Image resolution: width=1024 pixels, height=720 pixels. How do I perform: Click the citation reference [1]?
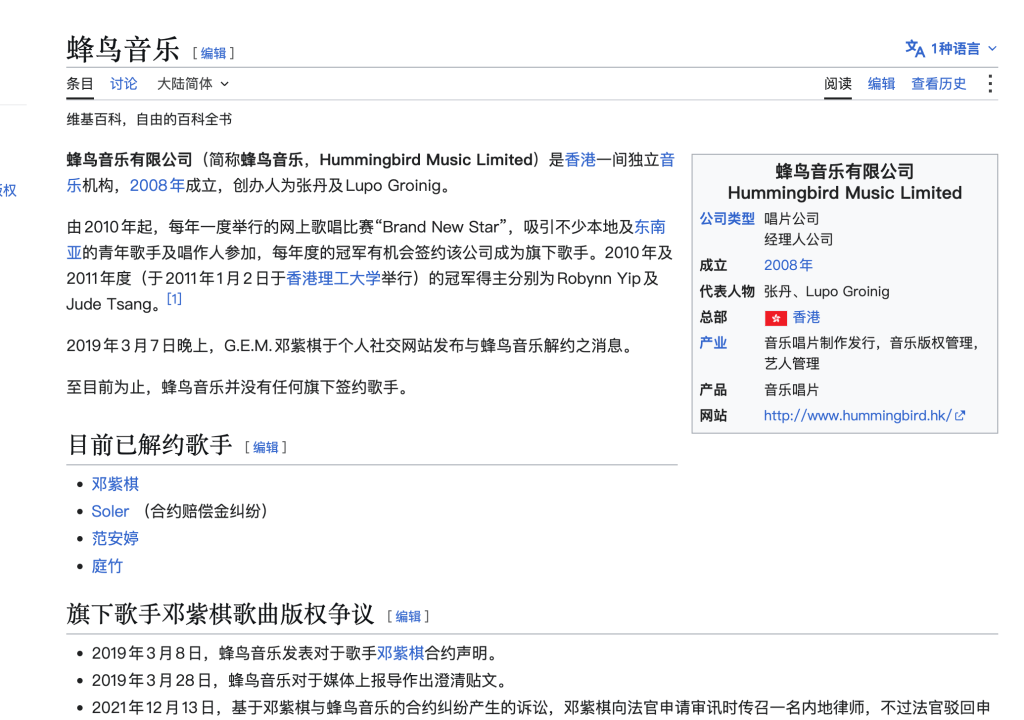click(x=174, y=299)
